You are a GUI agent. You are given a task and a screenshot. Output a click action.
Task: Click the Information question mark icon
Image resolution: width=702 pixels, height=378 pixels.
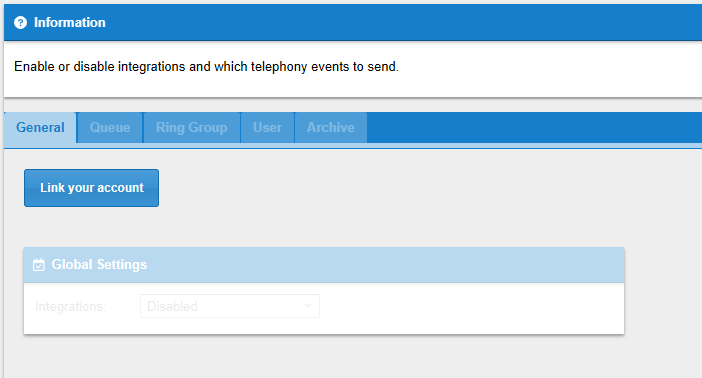[x=20, y=22]
